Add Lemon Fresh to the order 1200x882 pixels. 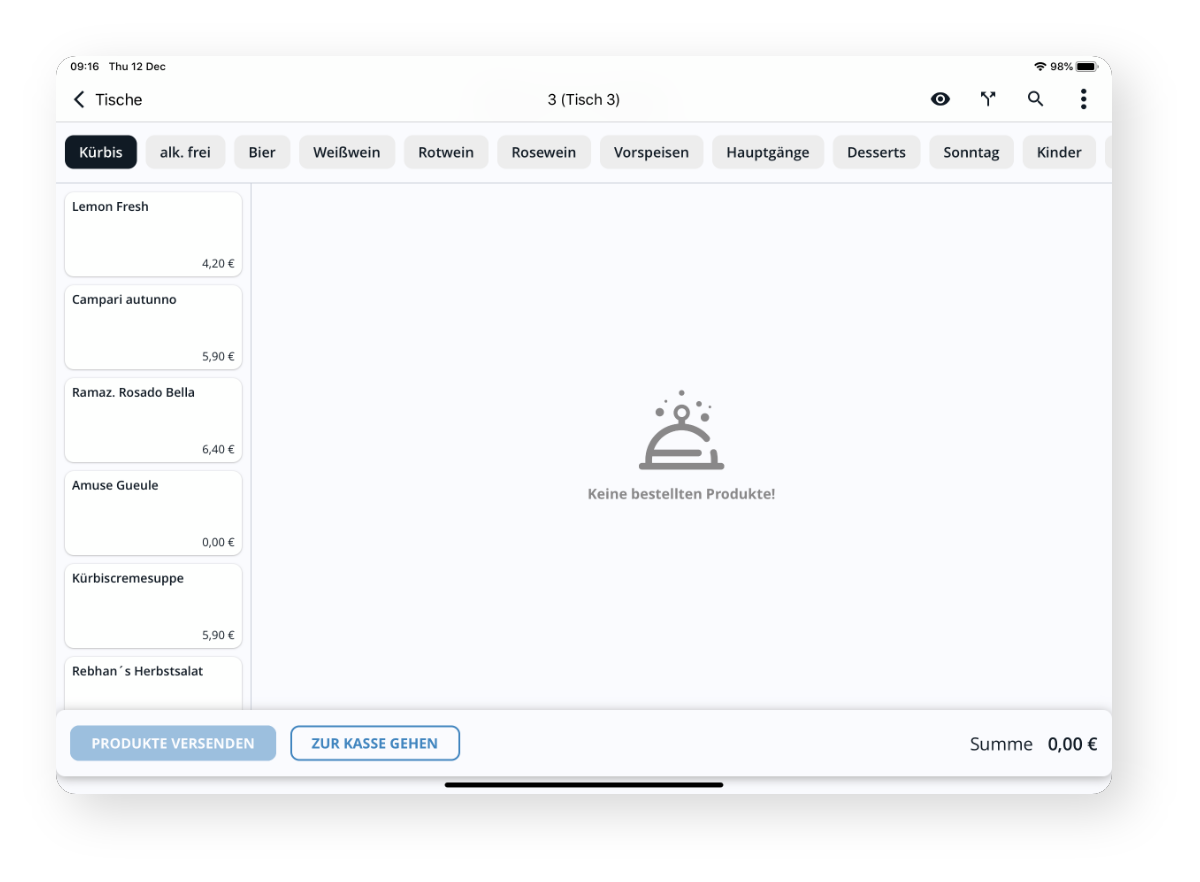(153, 234)
